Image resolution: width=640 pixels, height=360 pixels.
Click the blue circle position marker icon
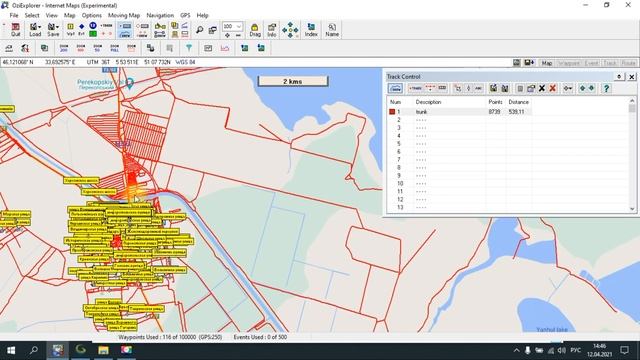click(x=93, y=26)
